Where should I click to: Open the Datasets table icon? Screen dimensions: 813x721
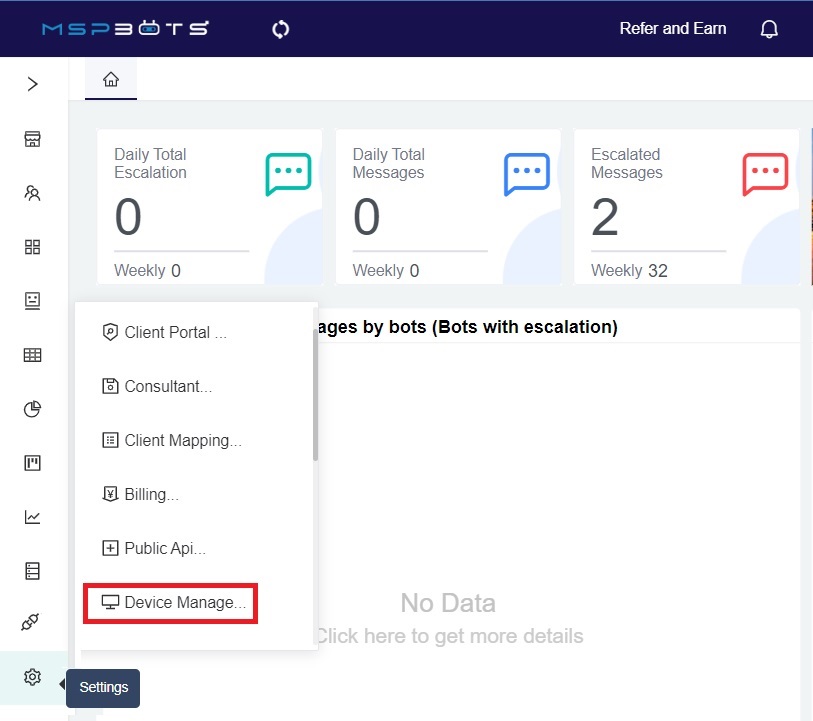[x=31, y=355]
